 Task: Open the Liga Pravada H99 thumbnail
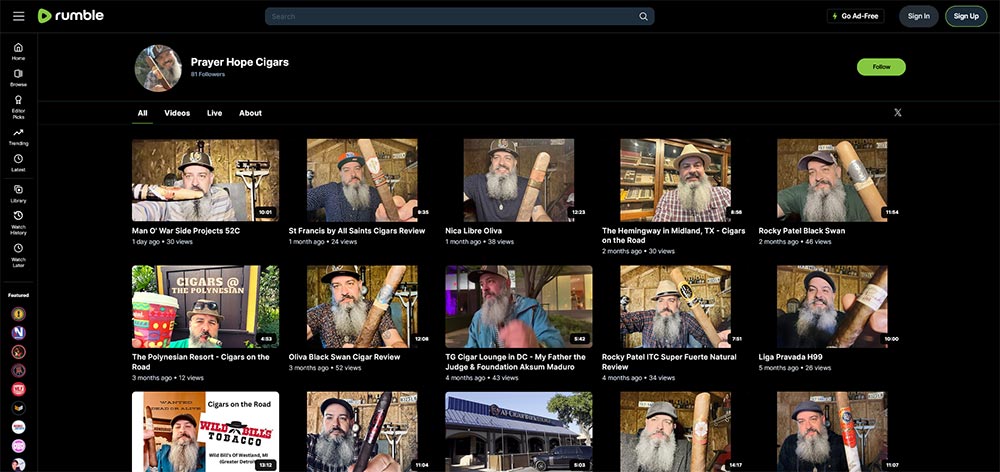(832, 306)
